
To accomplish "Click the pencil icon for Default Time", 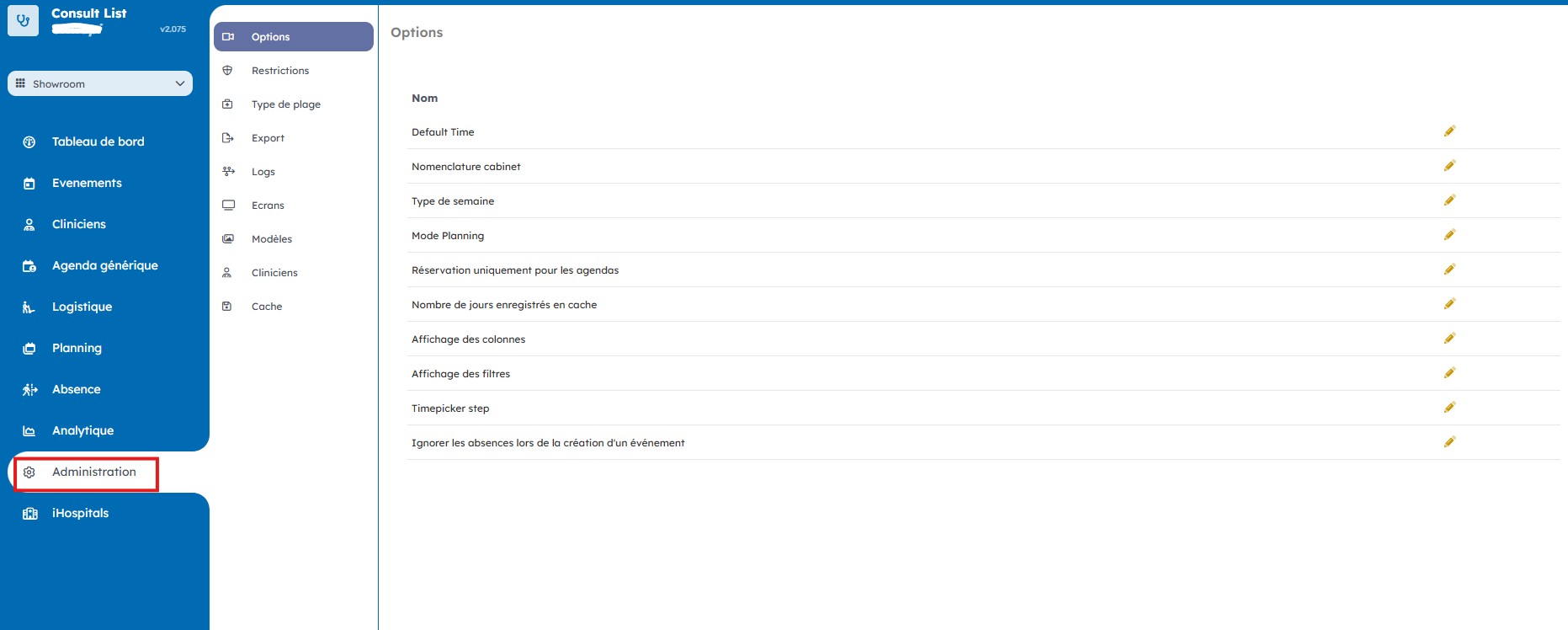I will [1449, 131].
